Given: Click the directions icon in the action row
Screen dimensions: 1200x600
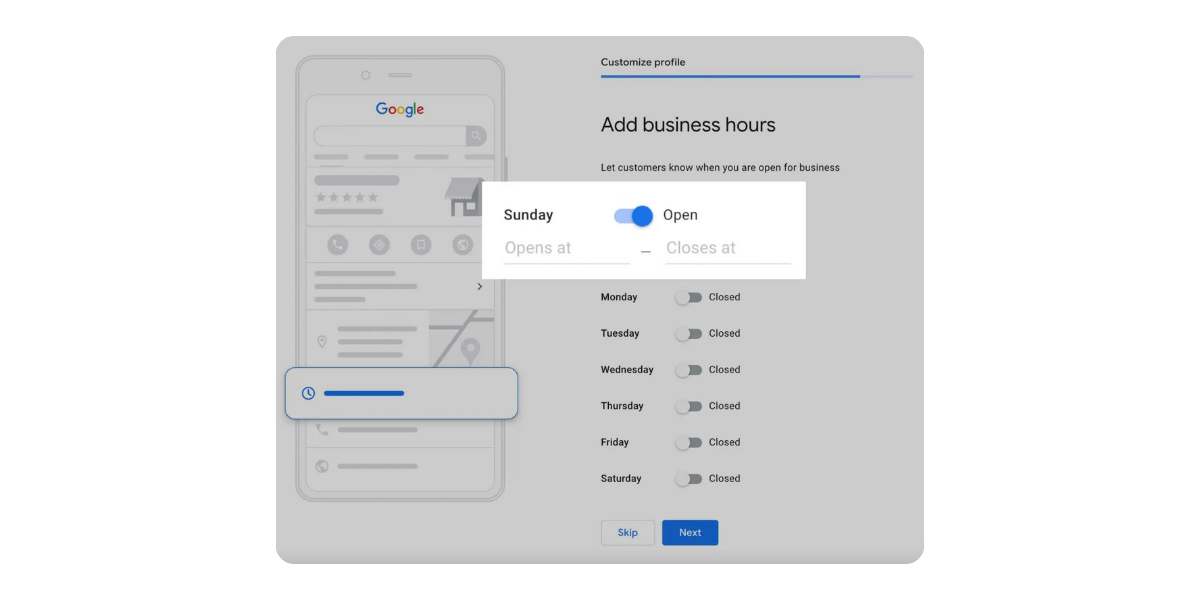Looking at the screenshot, I should click(x=378, y=245).
